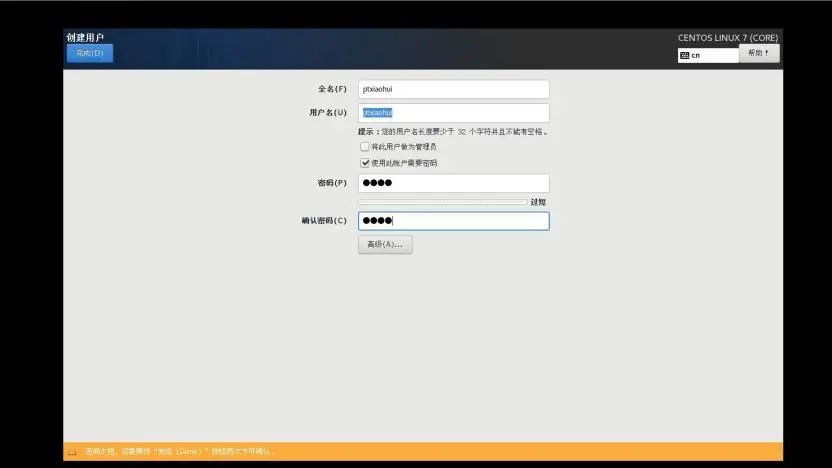Toggle require password for this account checkbox

tap(365, 163)
